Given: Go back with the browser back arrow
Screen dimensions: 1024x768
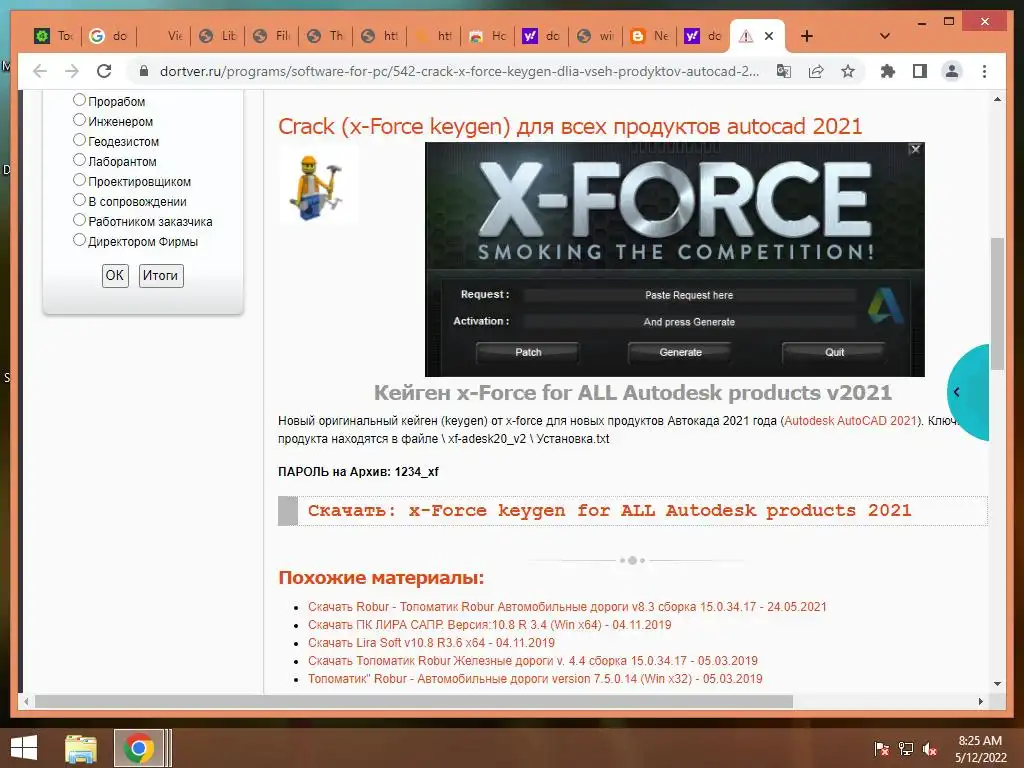Looking at the screenshot, I should (x=40, y=71).
